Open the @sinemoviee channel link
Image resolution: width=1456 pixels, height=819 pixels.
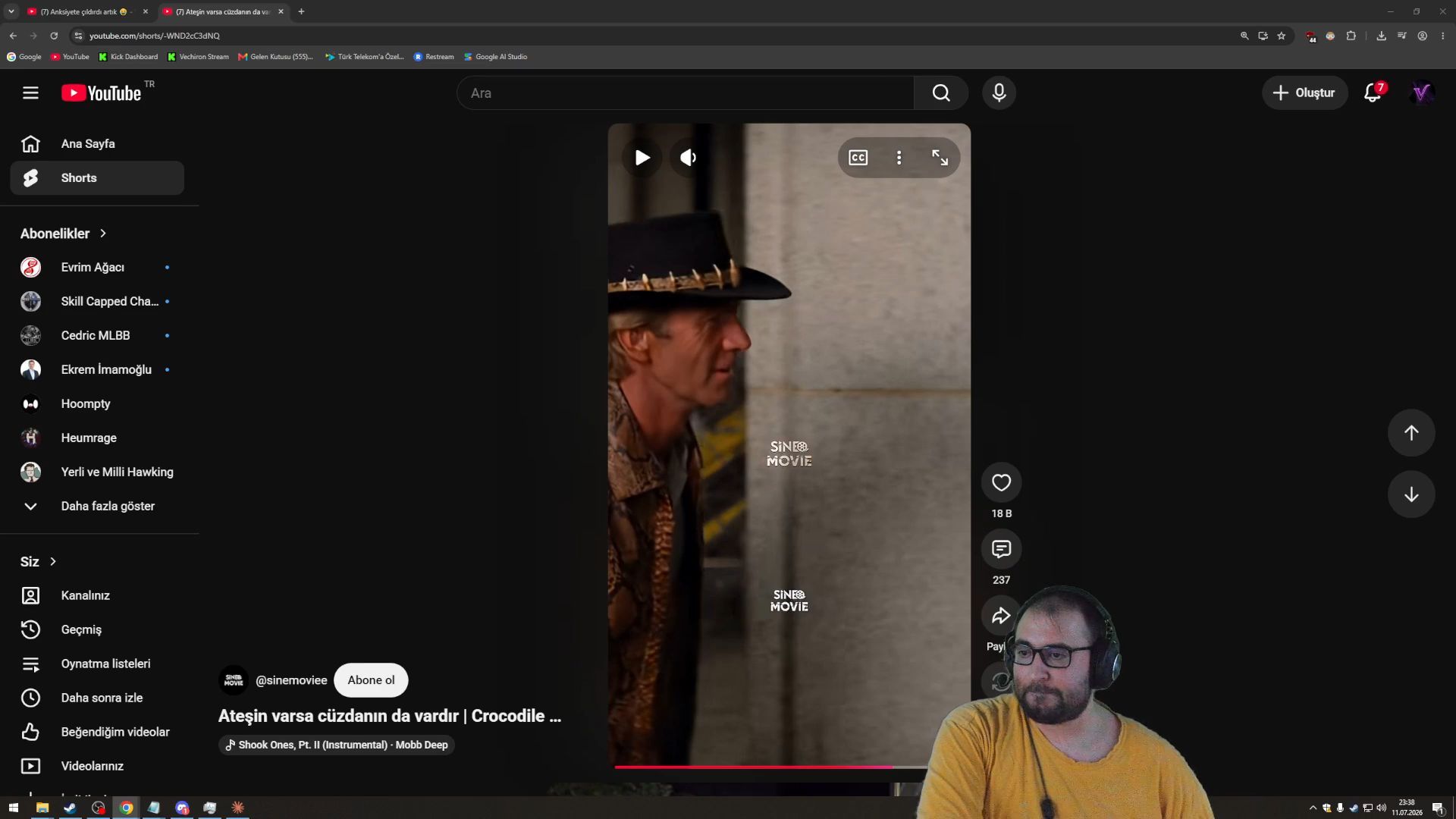(291, 680)
